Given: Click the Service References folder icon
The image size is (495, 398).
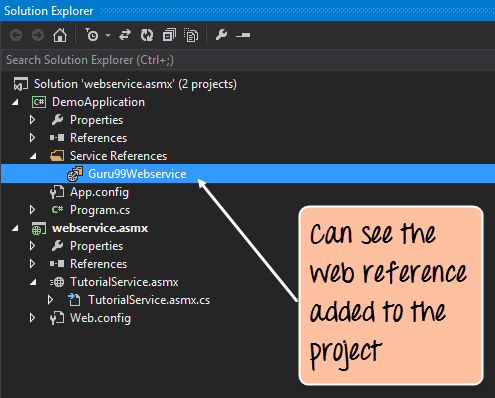Looking at the screenshot, I should (x=57, y=156).
